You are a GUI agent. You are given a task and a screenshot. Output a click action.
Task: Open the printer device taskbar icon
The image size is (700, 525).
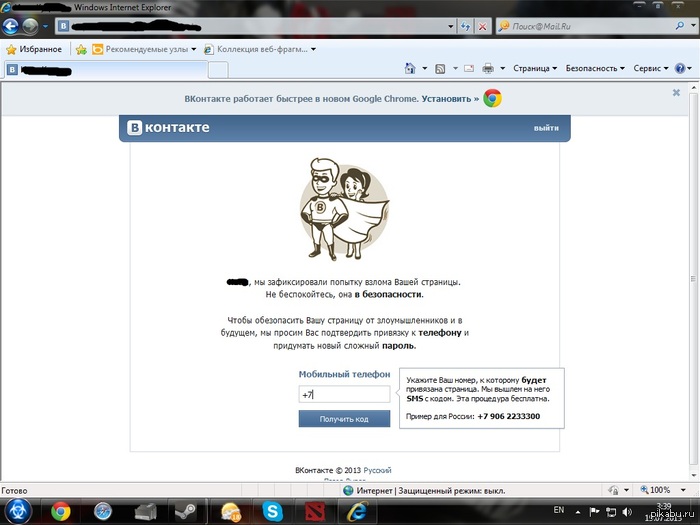click(145, 512)
